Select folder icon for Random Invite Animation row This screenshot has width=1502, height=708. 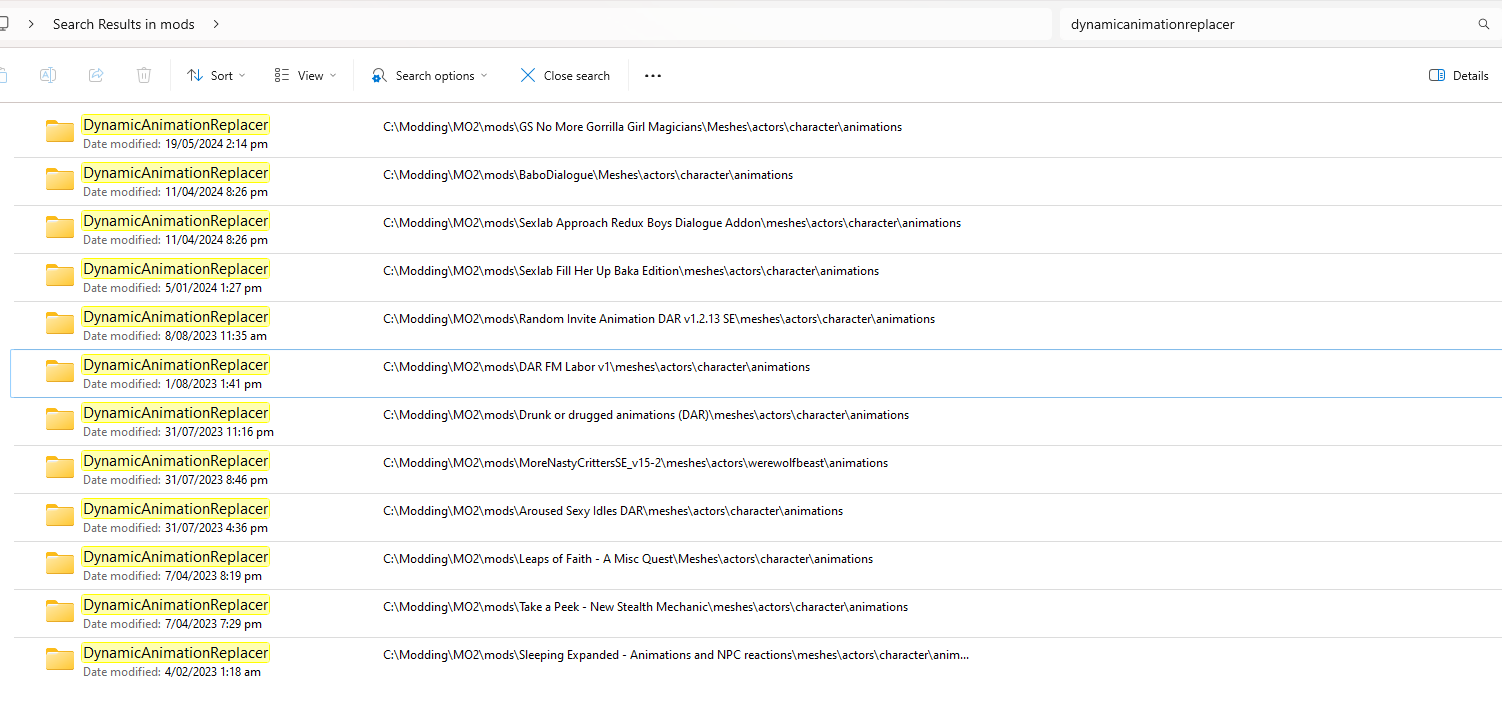60,323
